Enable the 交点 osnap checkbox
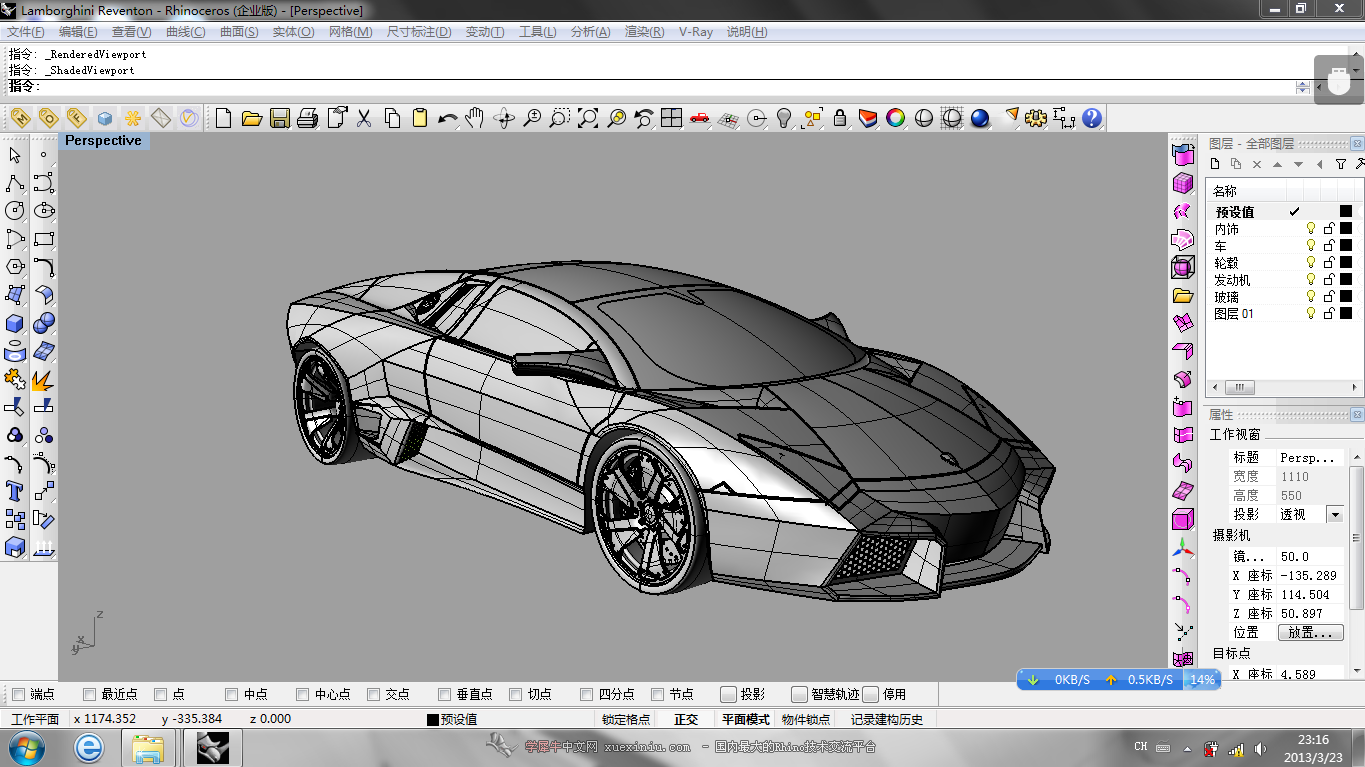Screen dimensions: 1365x767 373,694
